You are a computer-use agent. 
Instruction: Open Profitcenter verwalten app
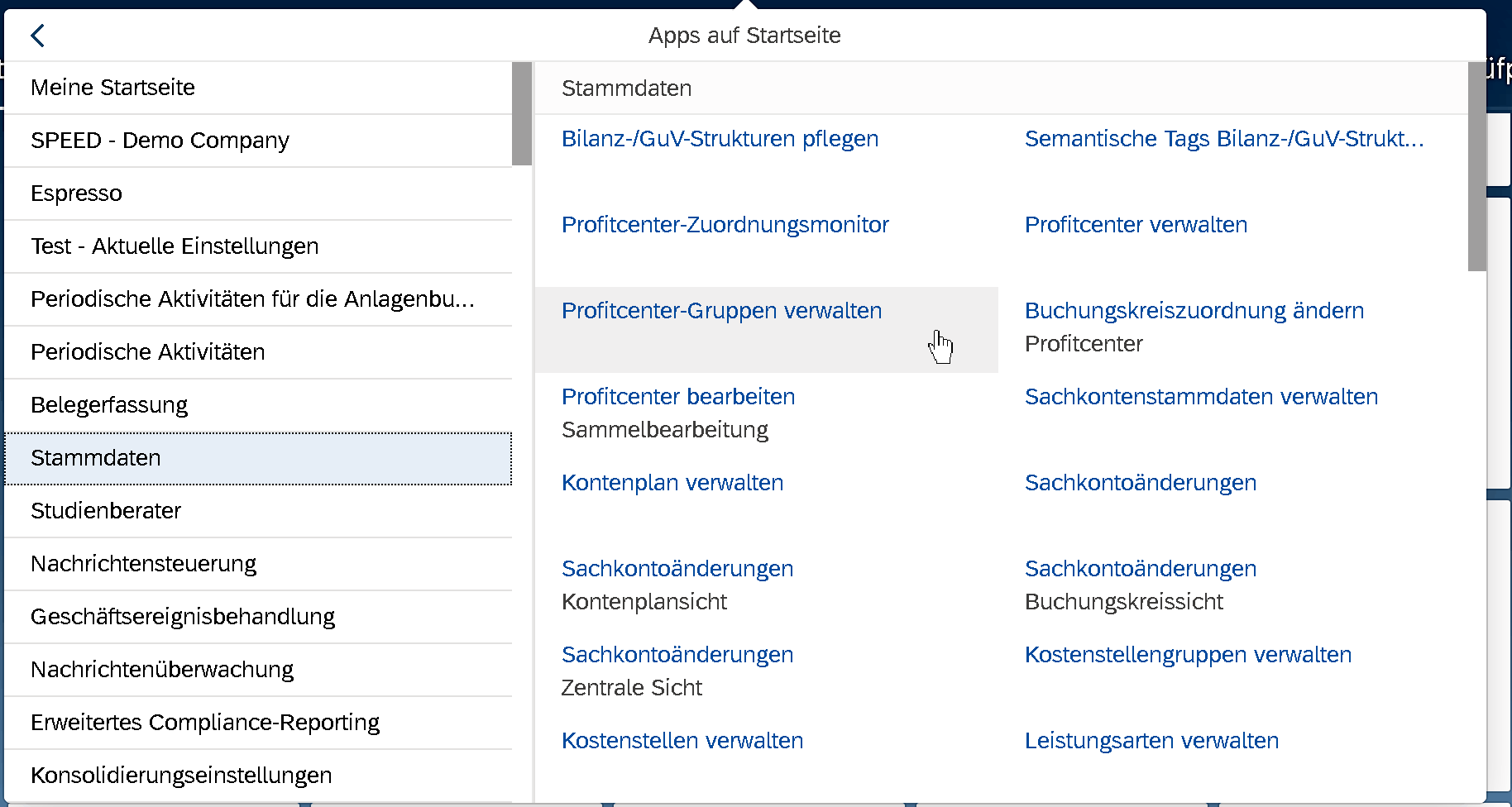[1136, 225]
